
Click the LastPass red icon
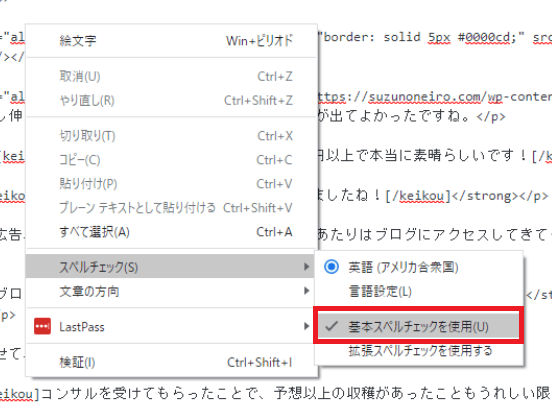[42, 326]
